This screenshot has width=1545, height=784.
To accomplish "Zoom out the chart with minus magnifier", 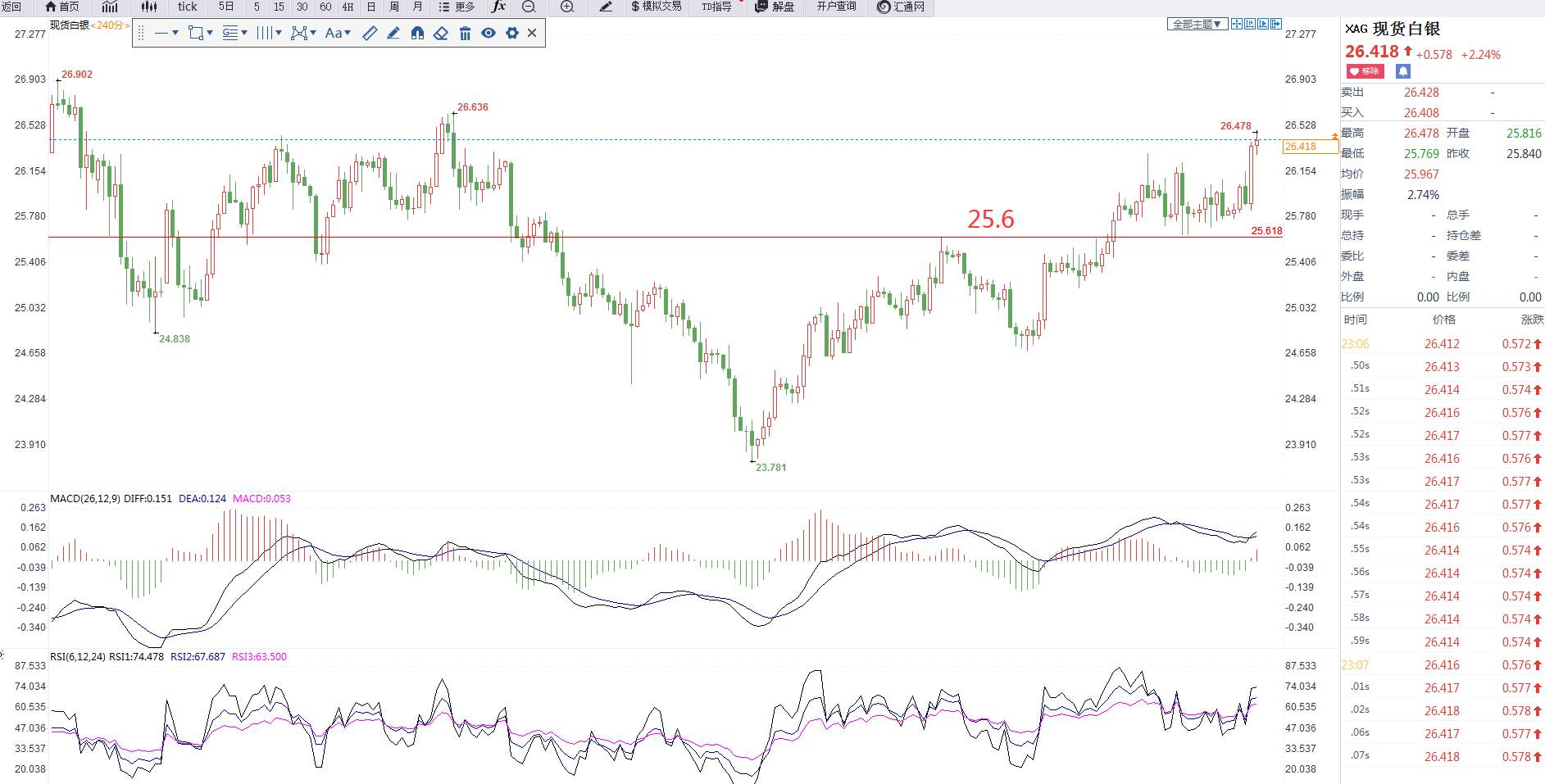I will (x=529, y=7).
